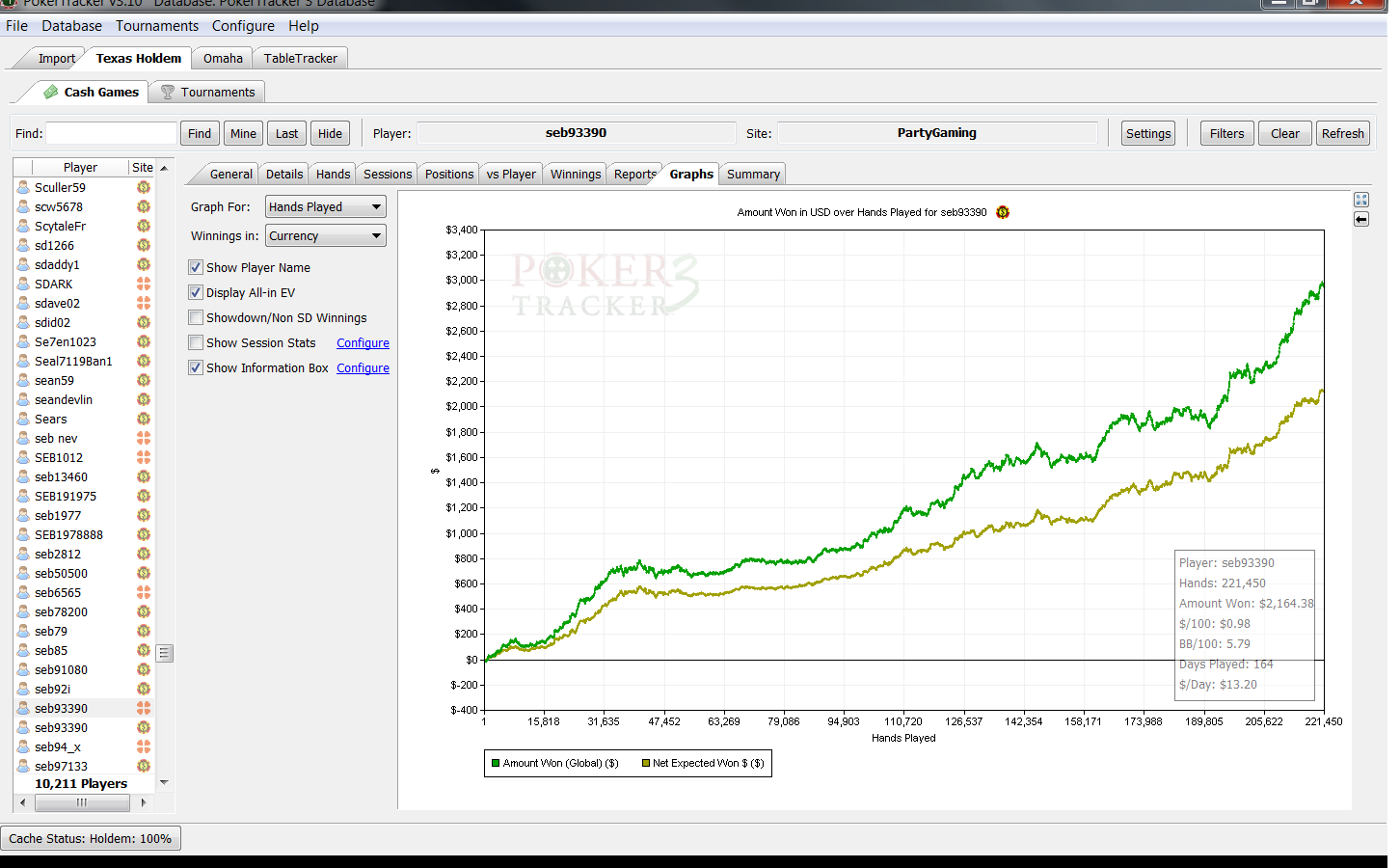Click Amount Won green legend swatch

496,763
